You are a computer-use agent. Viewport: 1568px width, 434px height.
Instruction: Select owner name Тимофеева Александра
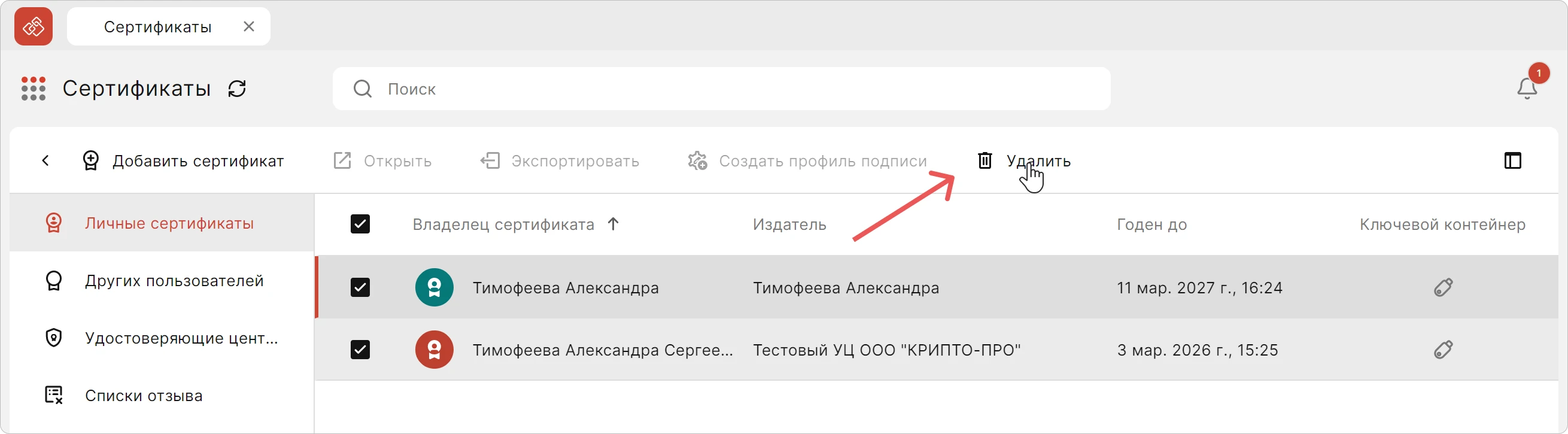tap(566, 288)
